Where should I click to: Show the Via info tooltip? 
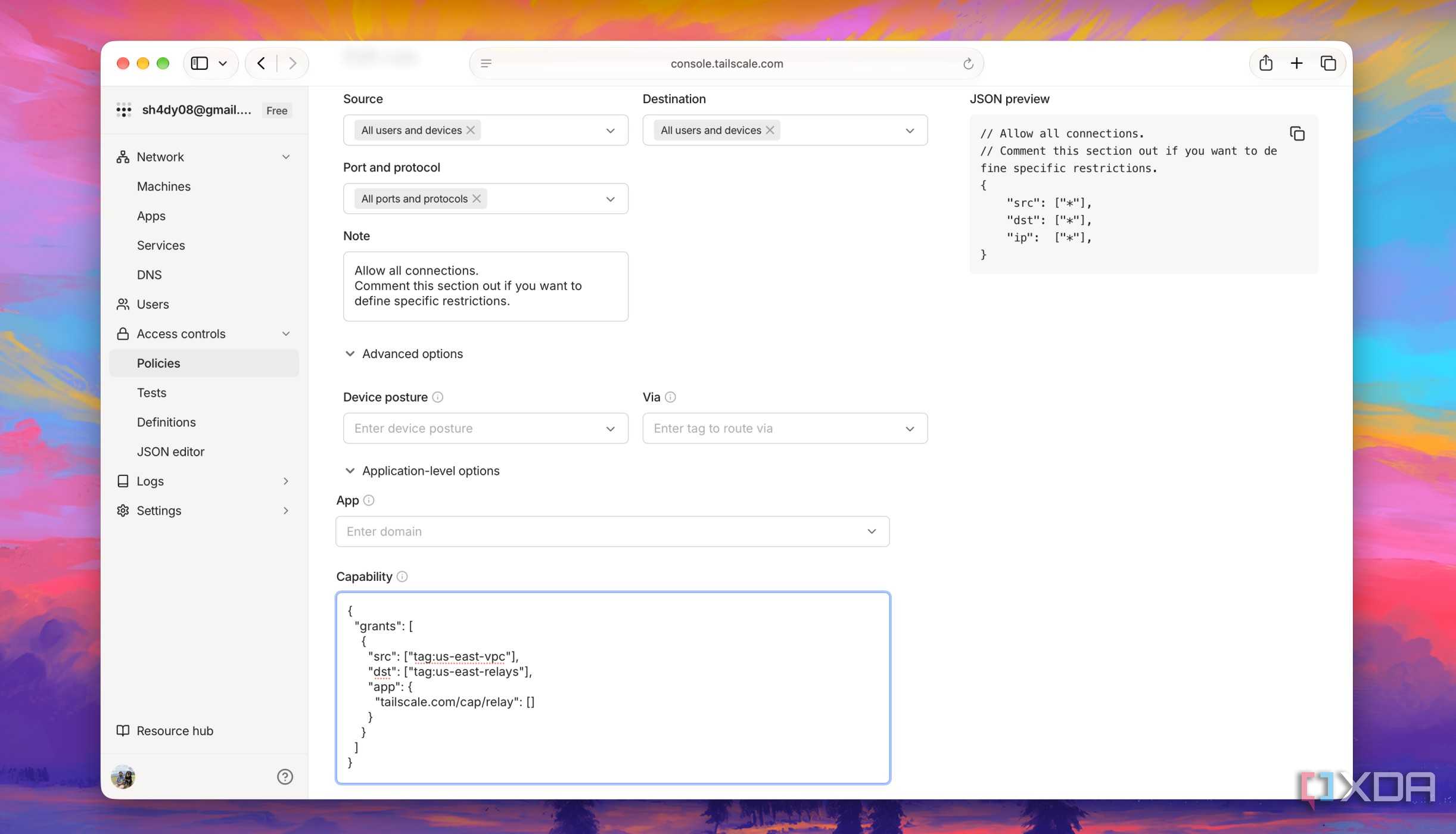point(670,397)
